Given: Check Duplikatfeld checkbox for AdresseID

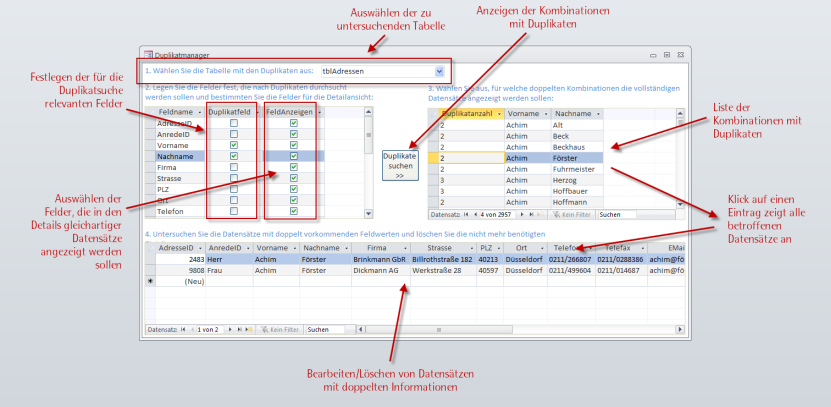Looking at the screenshot, I should click(x=233, y=123).
